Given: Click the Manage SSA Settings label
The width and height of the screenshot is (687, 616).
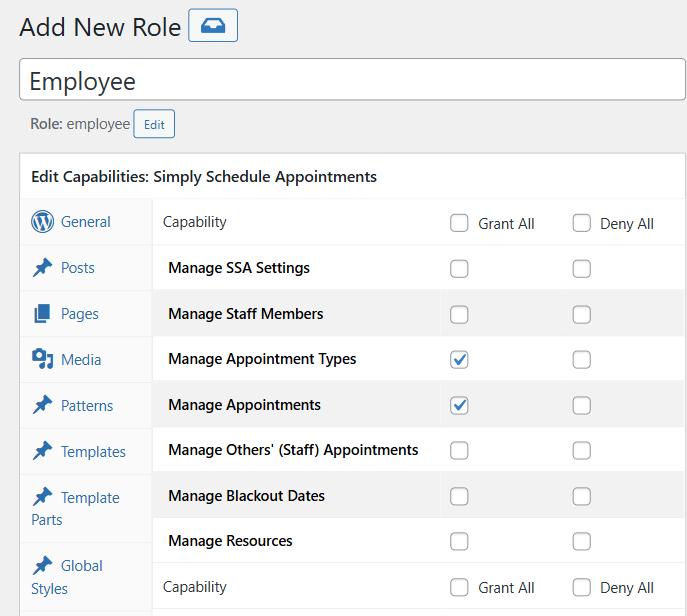Looking at the screenshot, I should tap(239, 268).
